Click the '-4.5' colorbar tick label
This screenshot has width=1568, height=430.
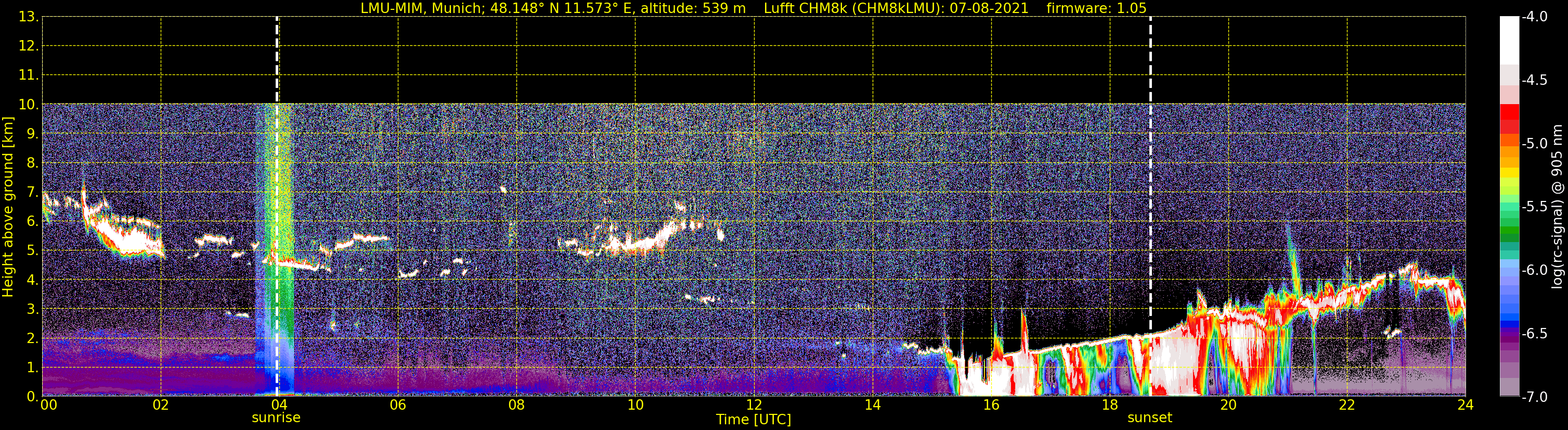[x=1535, y=80]
